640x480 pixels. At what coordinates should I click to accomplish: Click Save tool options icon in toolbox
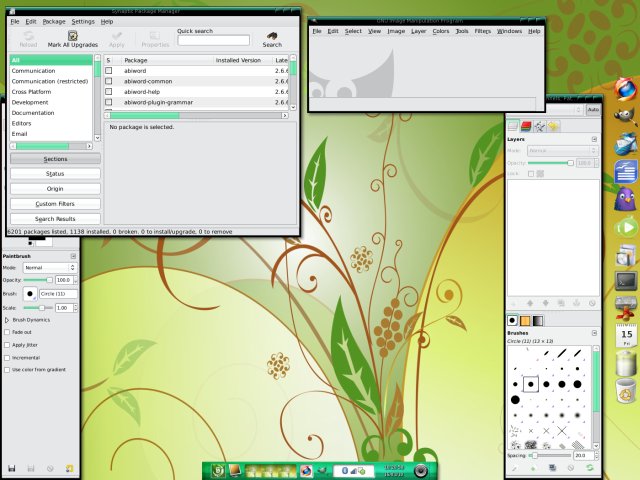[x=11, y=469]
